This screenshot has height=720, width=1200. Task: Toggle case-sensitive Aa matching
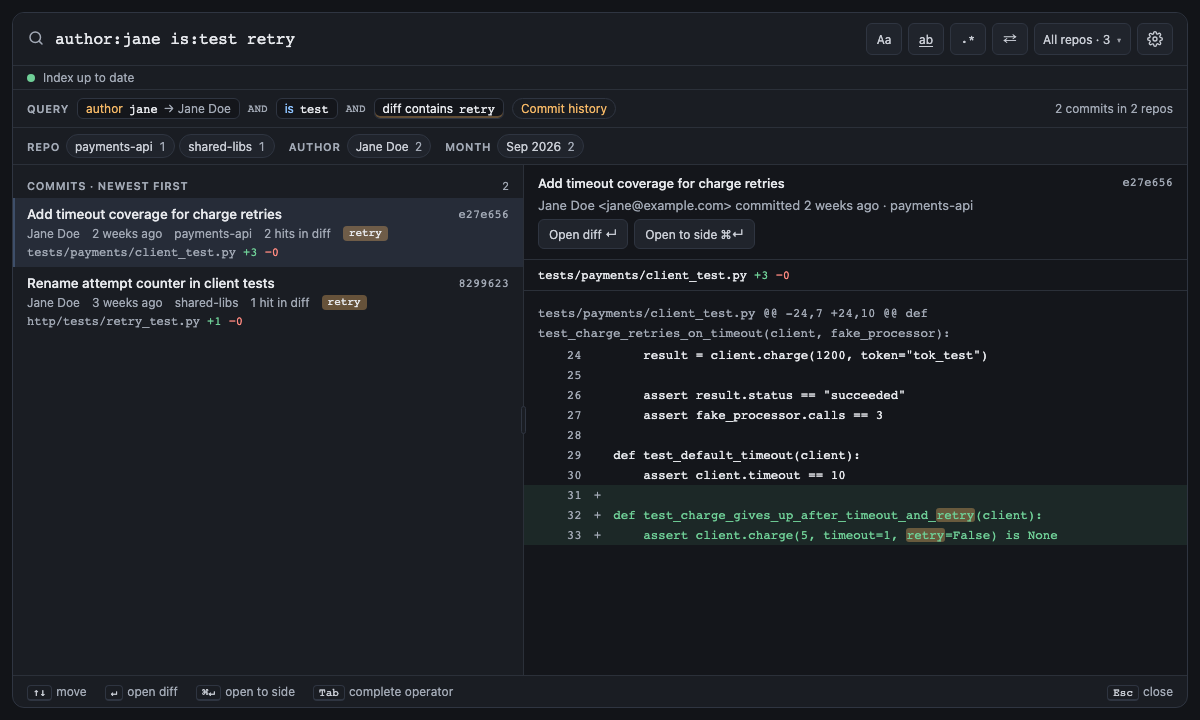[x=884, y=39]
